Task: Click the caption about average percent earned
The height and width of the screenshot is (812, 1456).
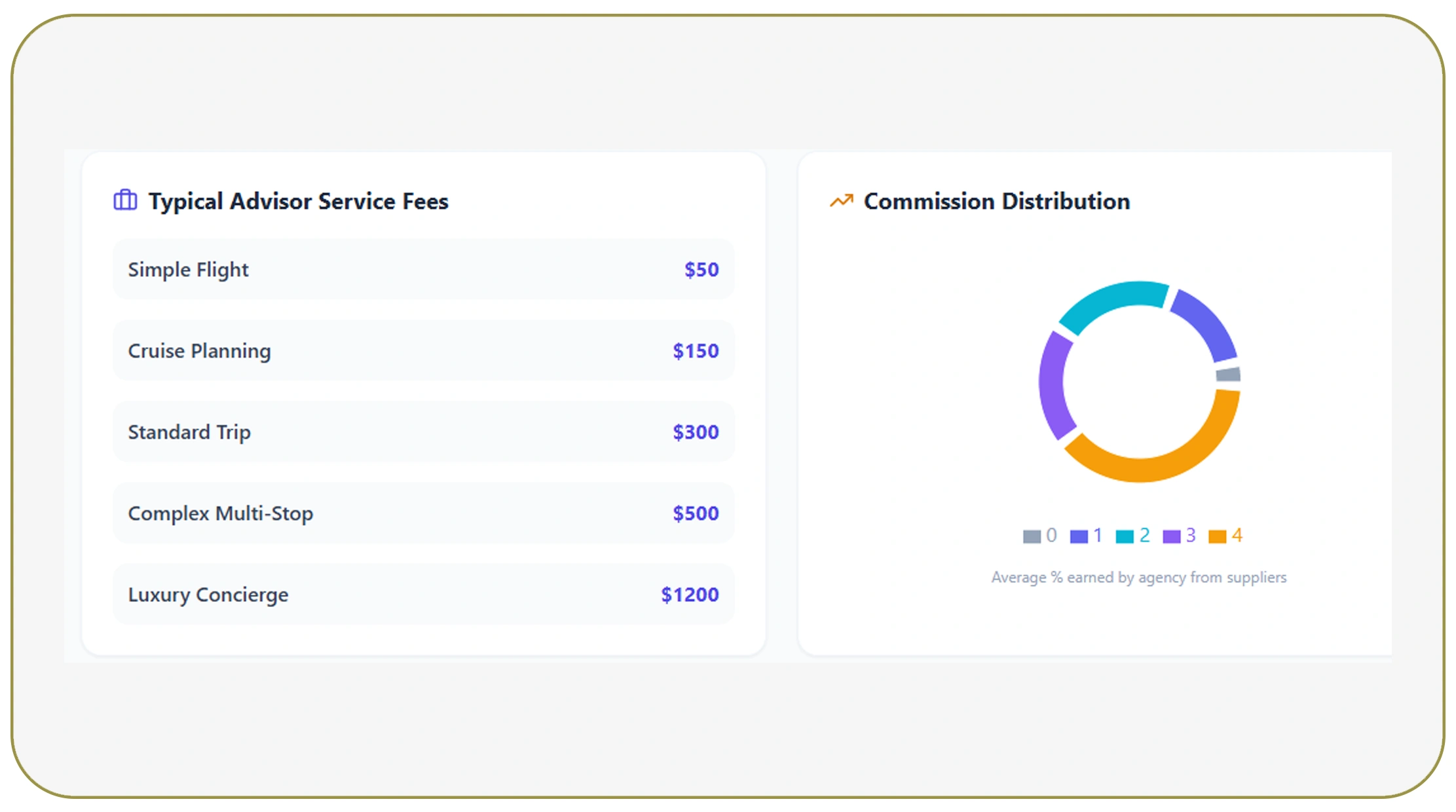Action: pyautogui.click(x=1140, y=577)
